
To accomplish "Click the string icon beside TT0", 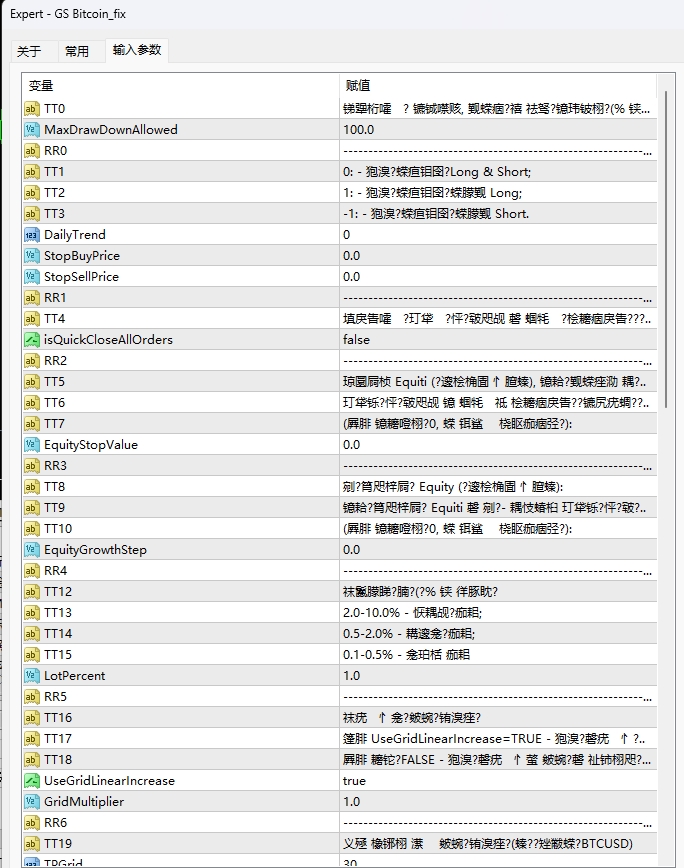I will pyautogui.click(x=32, y=108).
